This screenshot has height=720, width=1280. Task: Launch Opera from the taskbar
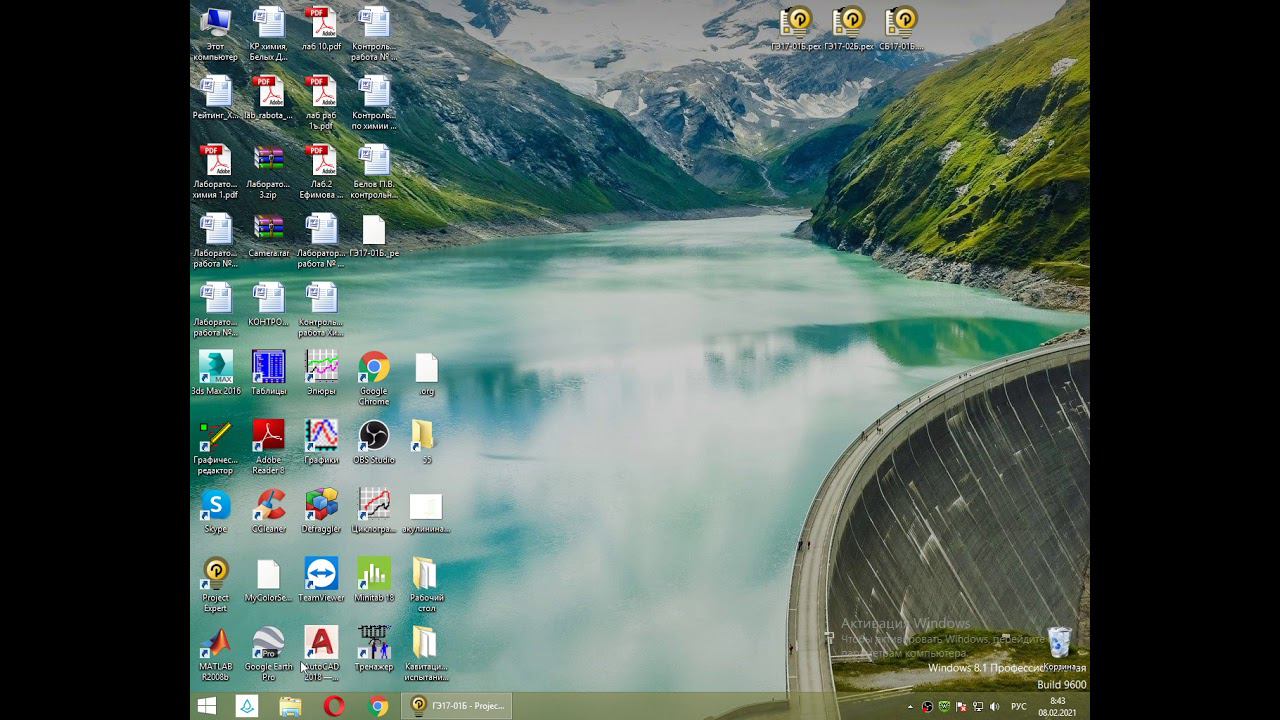pyautogui.click(x=334, y=706)
